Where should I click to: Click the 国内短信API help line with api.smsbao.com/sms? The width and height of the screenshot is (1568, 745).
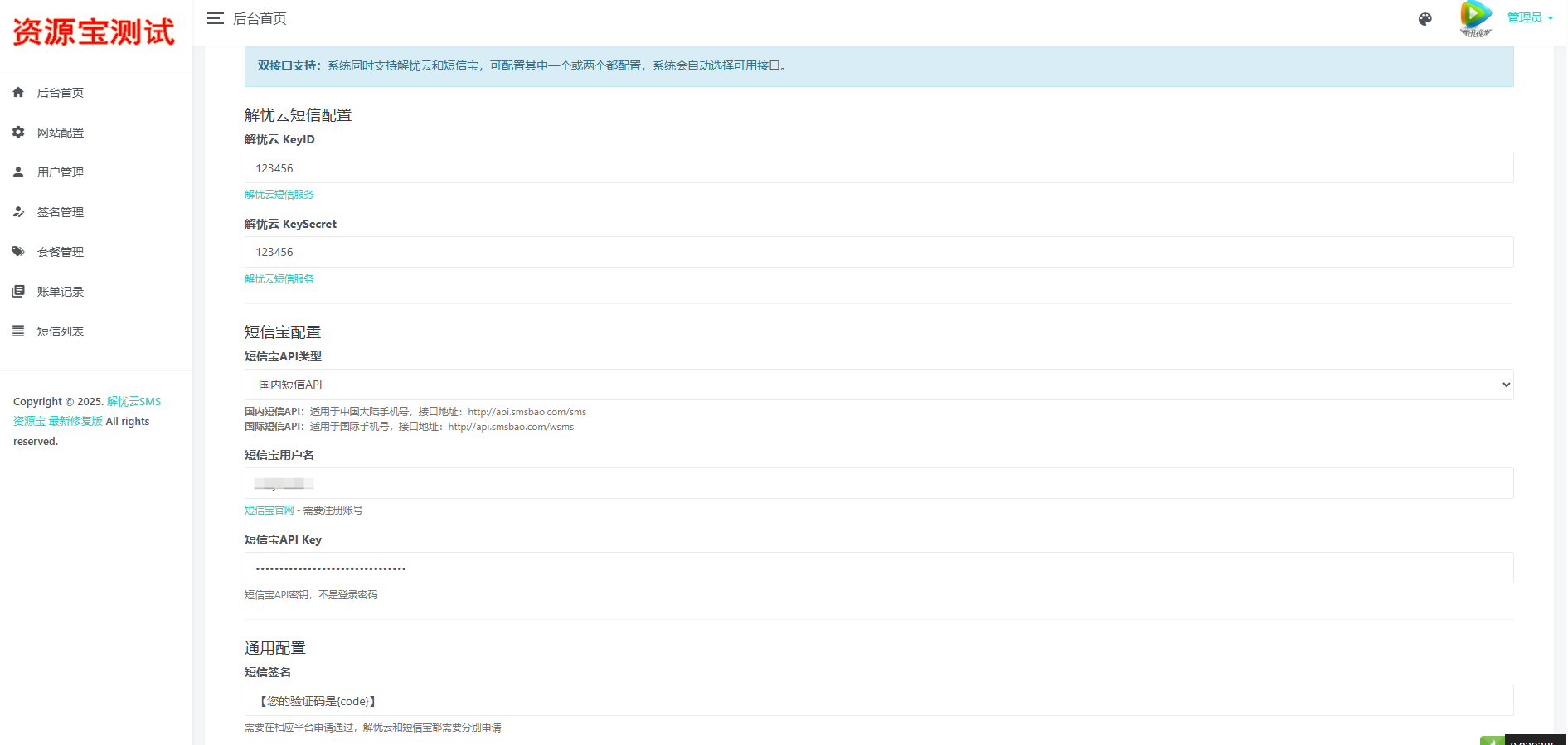click(415, 412)
